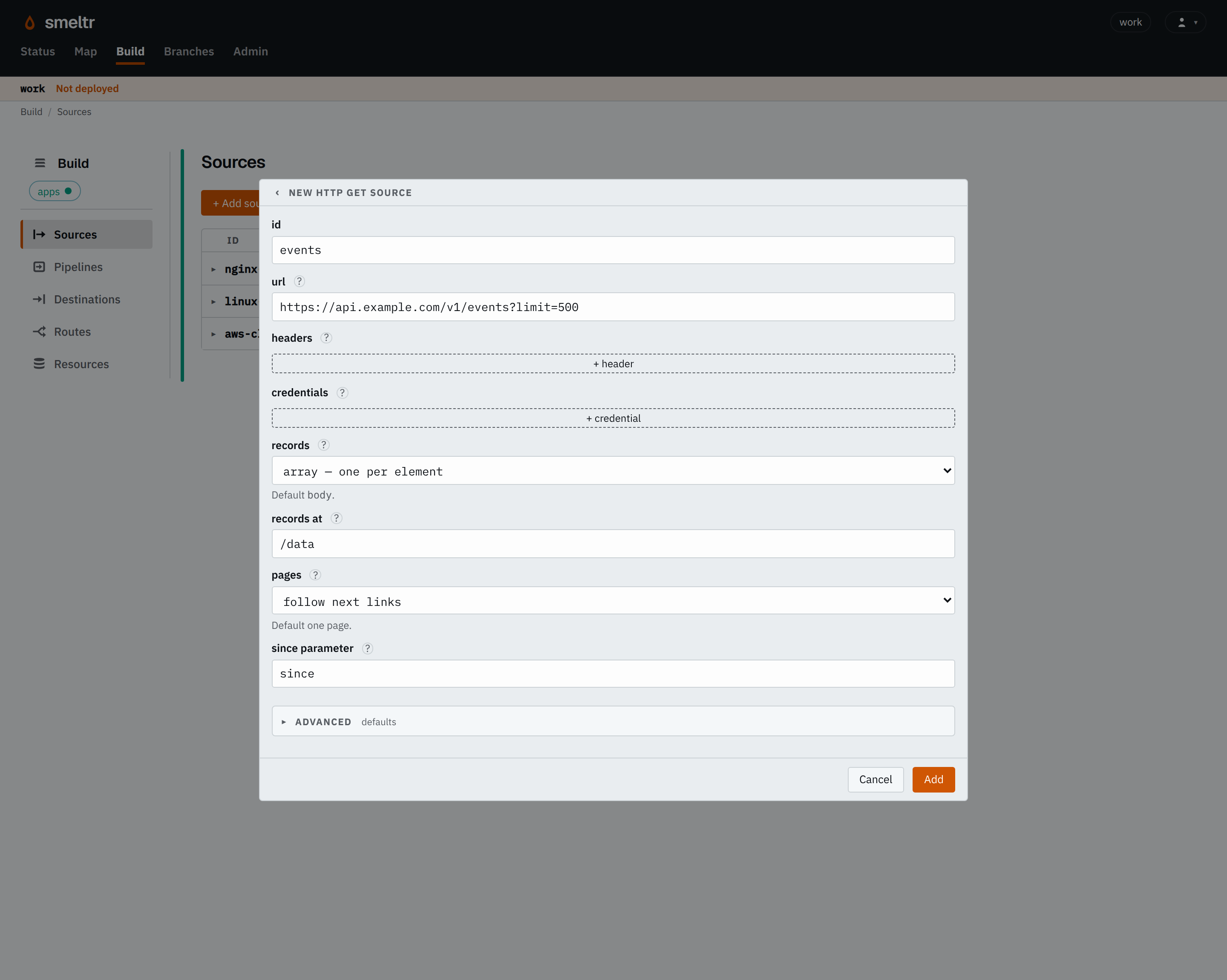Click the ID column header
Image resolution: width=1227 pixels, height=980 pixels.
click(233, 241)
